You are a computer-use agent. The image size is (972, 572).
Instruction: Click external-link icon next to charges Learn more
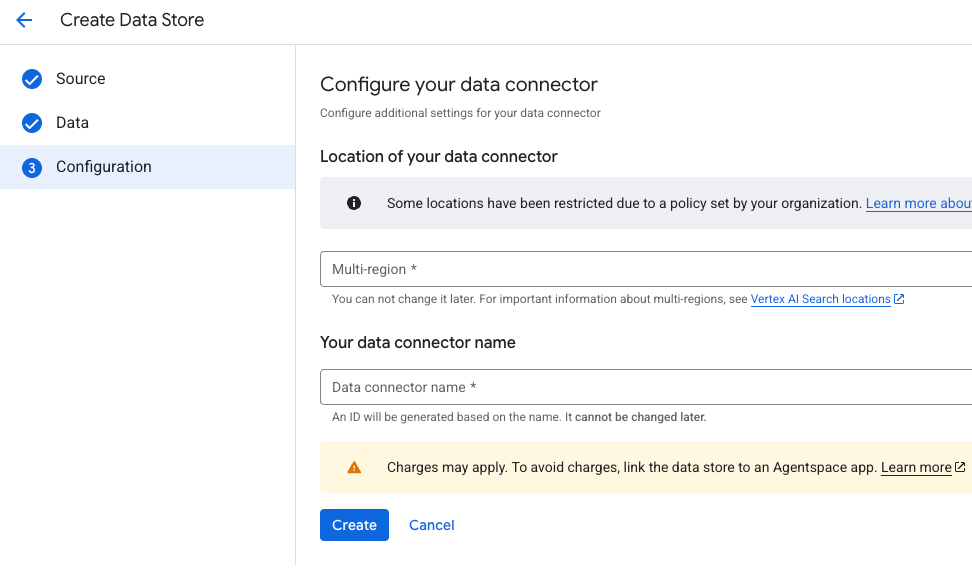click(x=960, y=467)
